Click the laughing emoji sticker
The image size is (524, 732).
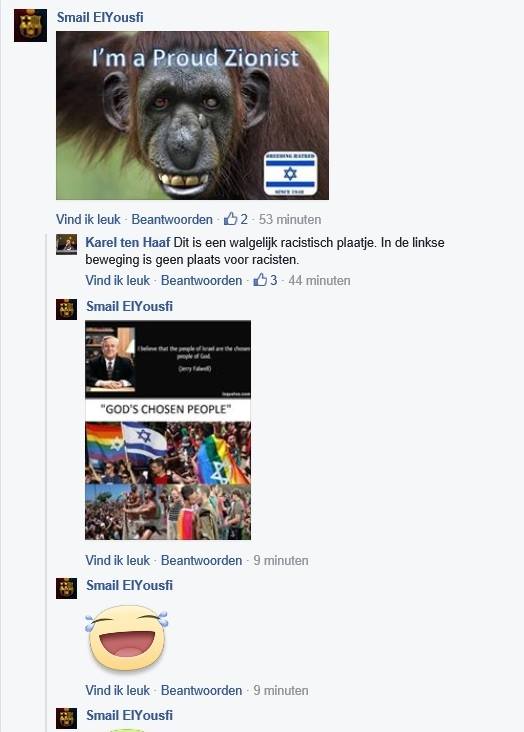127,638
